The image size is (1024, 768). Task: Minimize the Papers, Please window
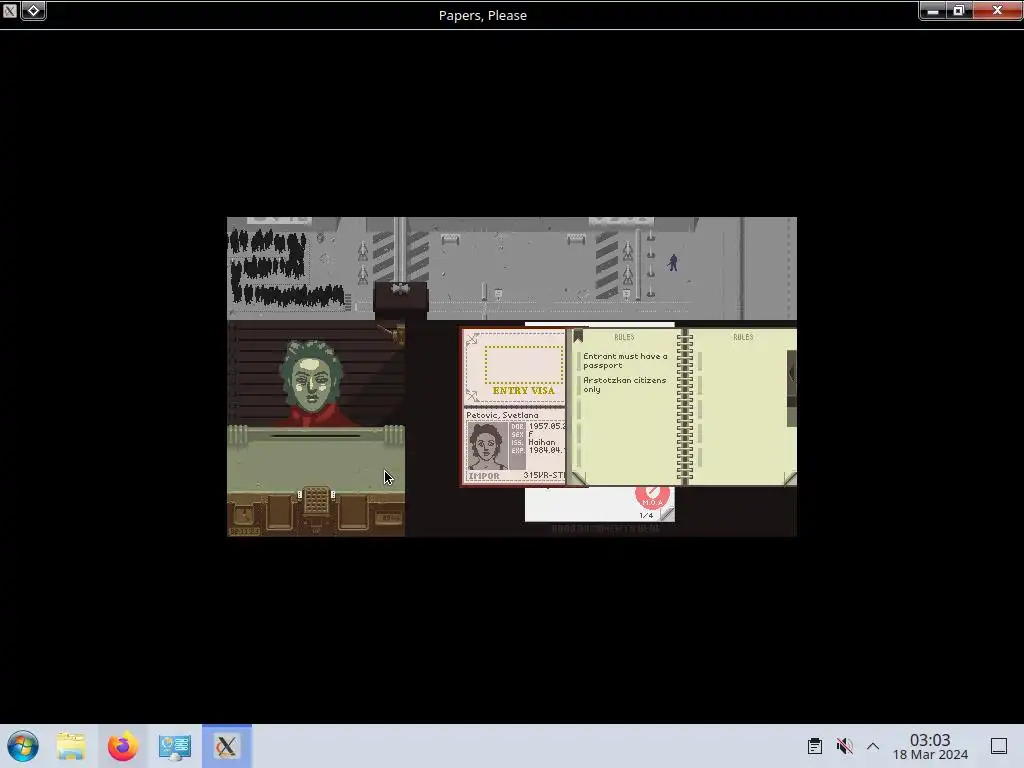pos(933,10)
